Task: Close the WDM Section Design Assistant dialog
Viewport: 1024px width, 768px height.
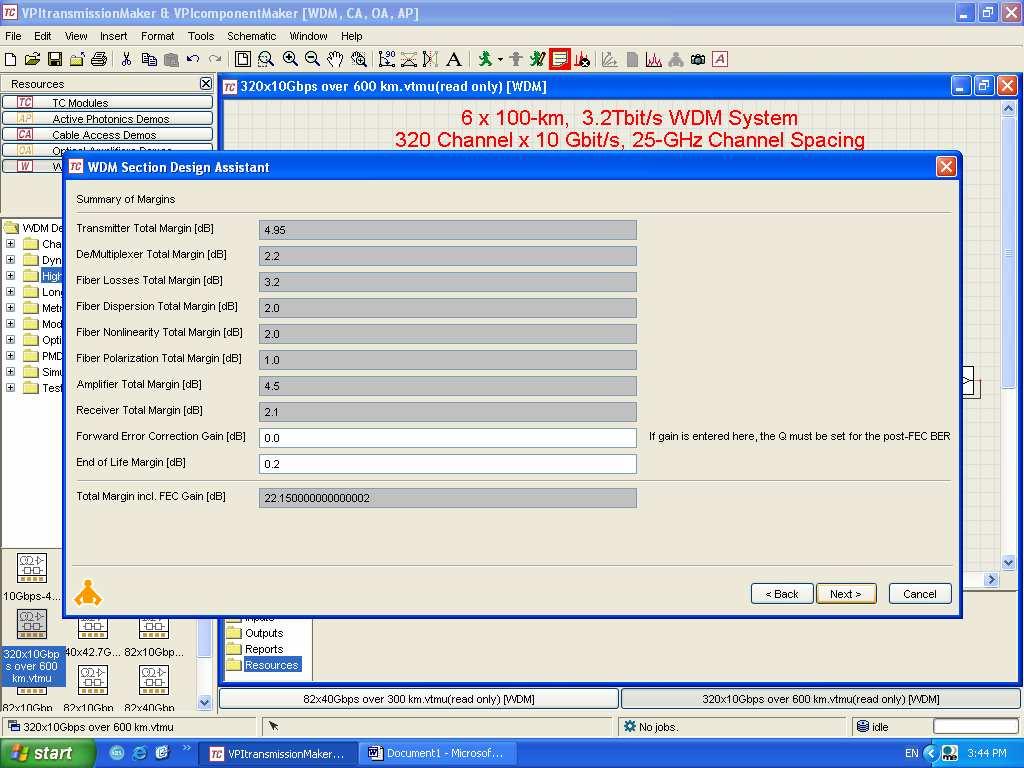Action: (x=946, y=167)
